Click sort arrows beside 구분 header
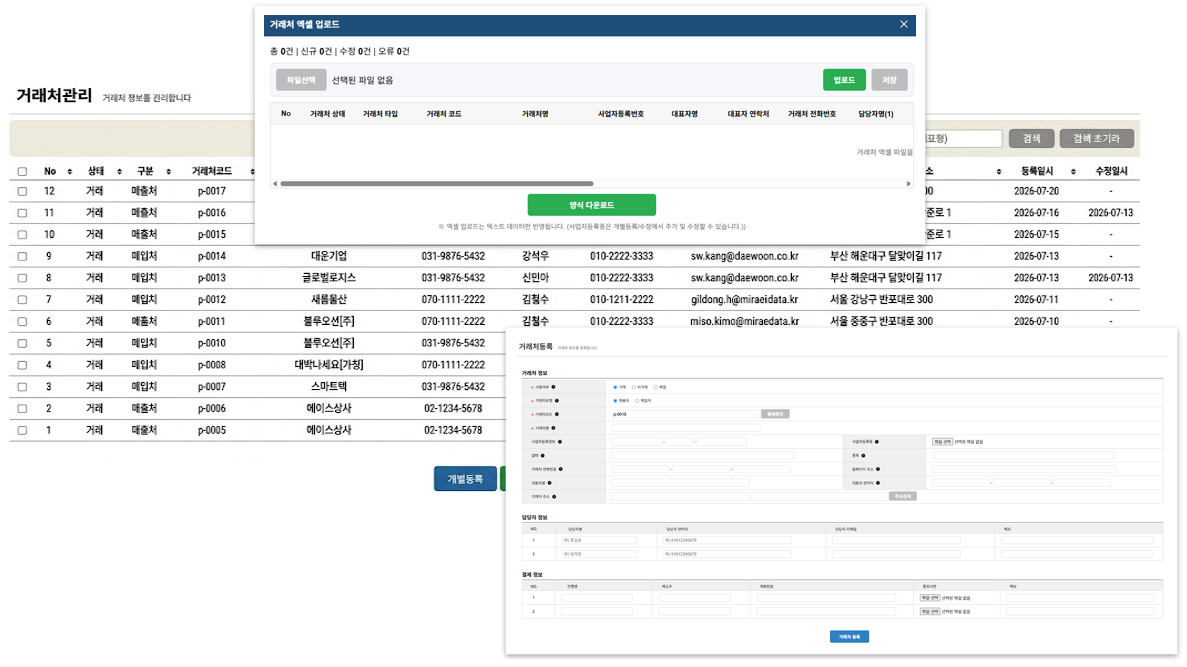Viewport: 1187px width, 667px height. pyautogui.click(x=168, y=172)
